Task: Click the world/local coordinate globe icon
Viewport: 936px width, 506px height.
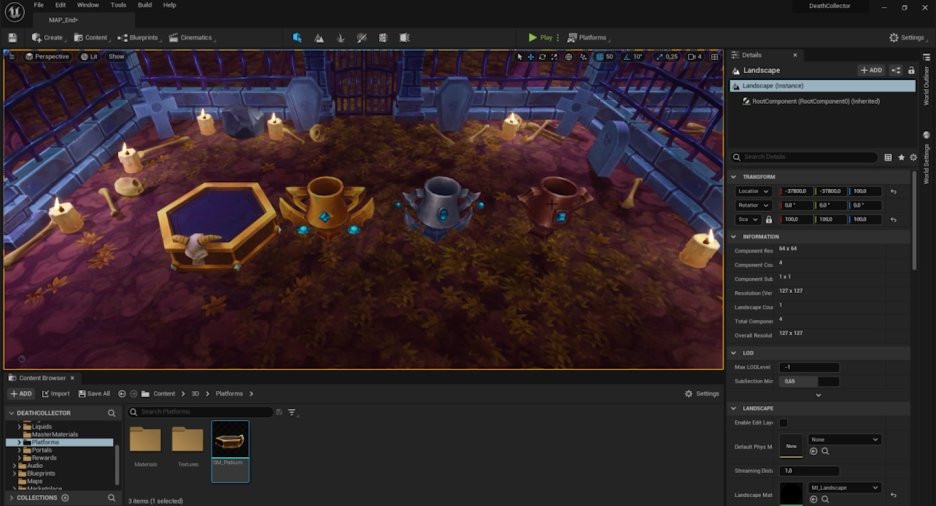Action: pos(568,57)
